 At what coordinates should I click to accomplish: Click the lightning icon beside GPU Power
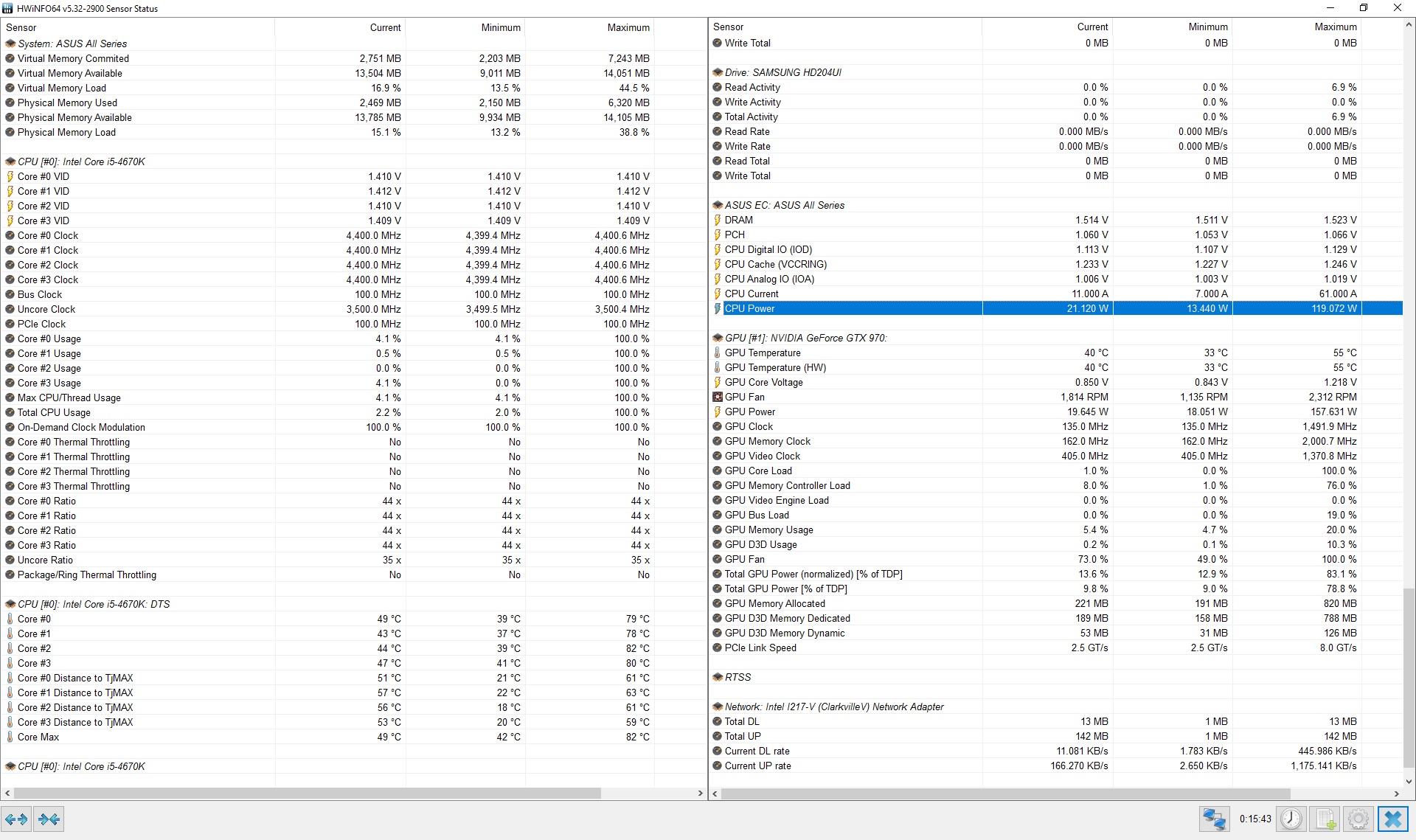pos(718,412)
